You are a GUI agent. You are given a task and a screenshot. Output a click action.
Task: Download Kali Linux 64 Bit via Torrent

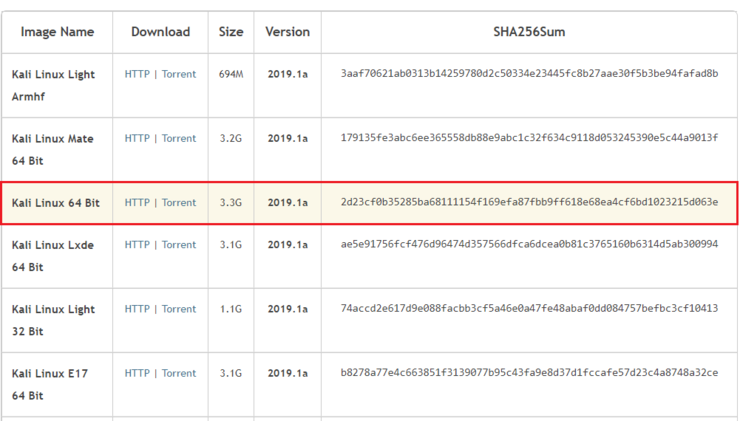pyautogui.click(x=178, y=202)
